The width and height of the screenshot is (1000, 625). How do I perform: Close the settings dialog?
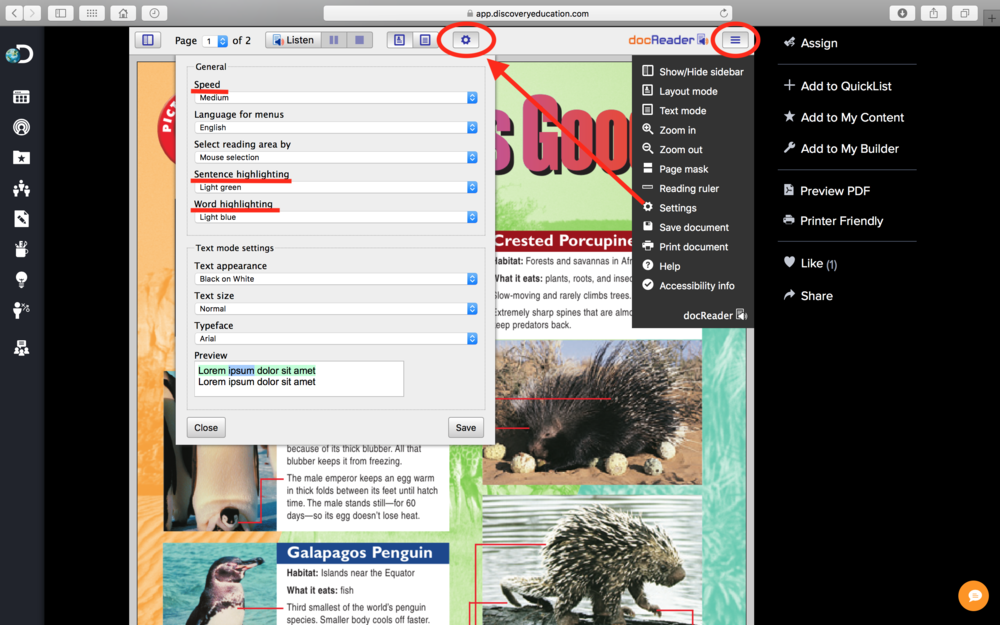pos(206,427)
